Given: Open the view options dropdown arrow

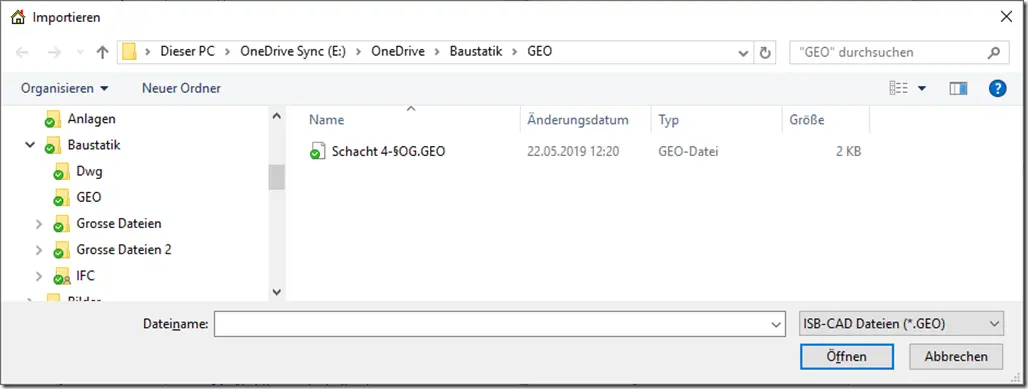Looking at the screenshot, I should pos(922,88).
